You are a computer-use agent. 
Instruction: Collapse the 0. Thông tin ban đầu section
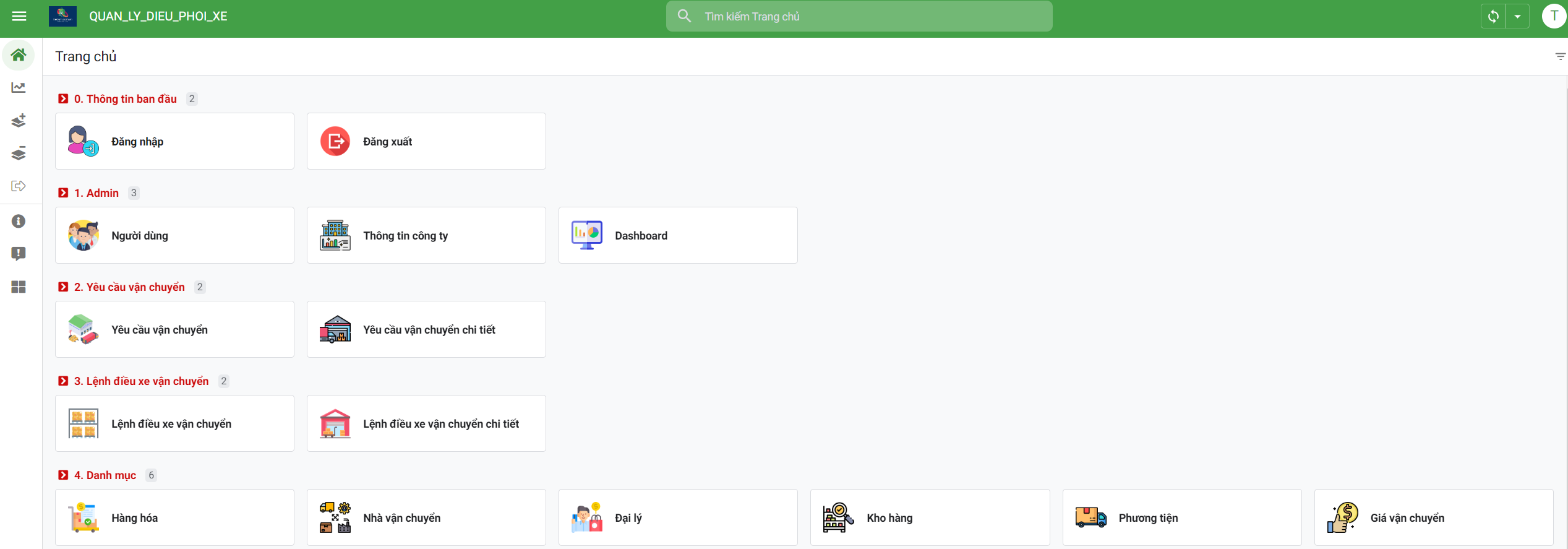click(63, 99)
